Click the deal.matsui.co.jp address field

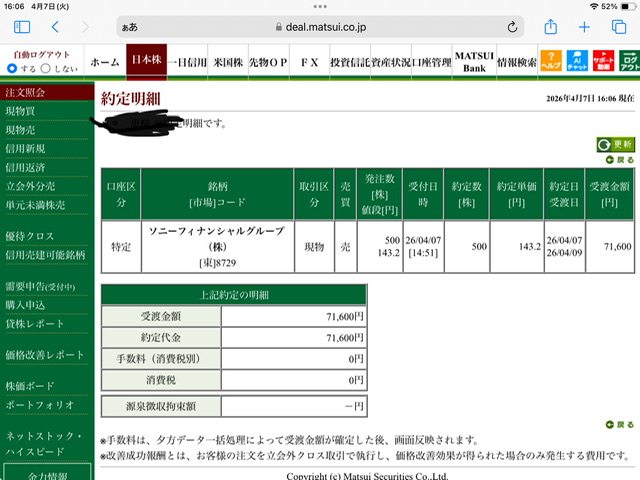click(x=320, y=27)
